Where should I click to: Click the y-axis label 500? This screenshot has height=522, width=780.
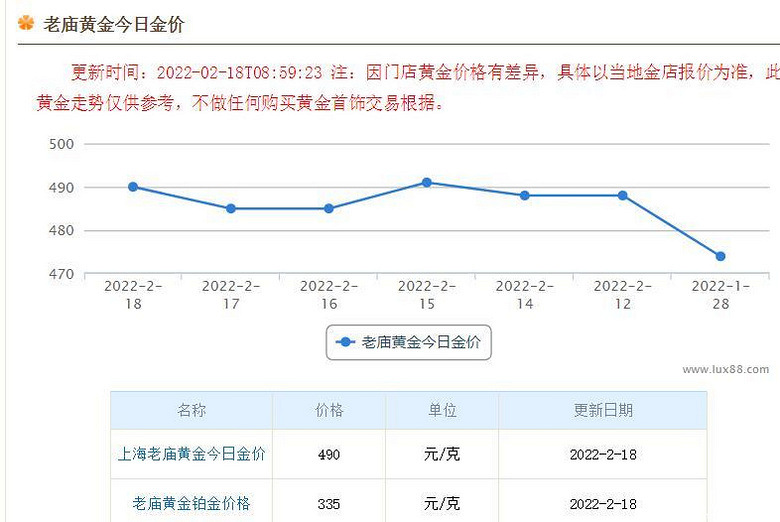pyautogui.click(x=61, y=144)
